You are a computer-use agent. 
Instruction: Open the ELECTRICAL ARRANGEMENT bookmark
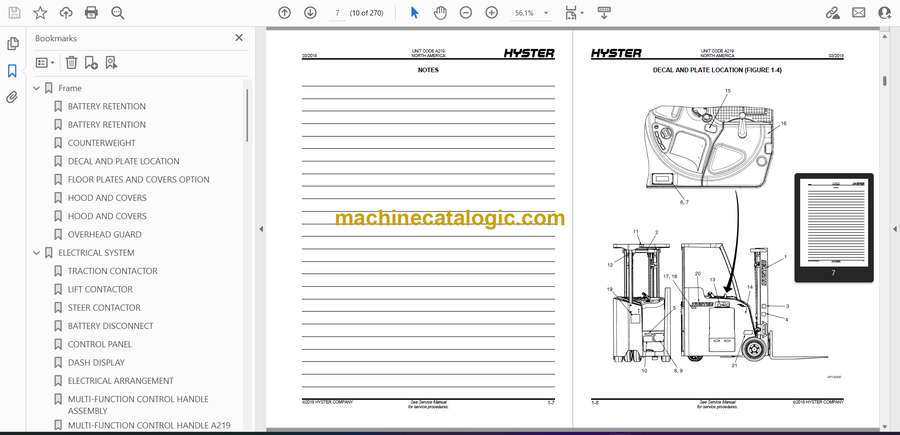[x=121, y=380]
